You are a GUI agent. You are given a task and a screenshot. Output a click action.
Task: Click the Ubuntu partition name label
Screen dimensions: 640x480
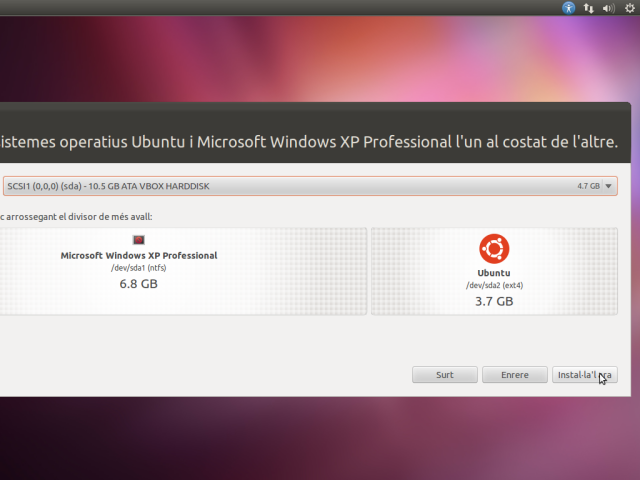[494, 273]
